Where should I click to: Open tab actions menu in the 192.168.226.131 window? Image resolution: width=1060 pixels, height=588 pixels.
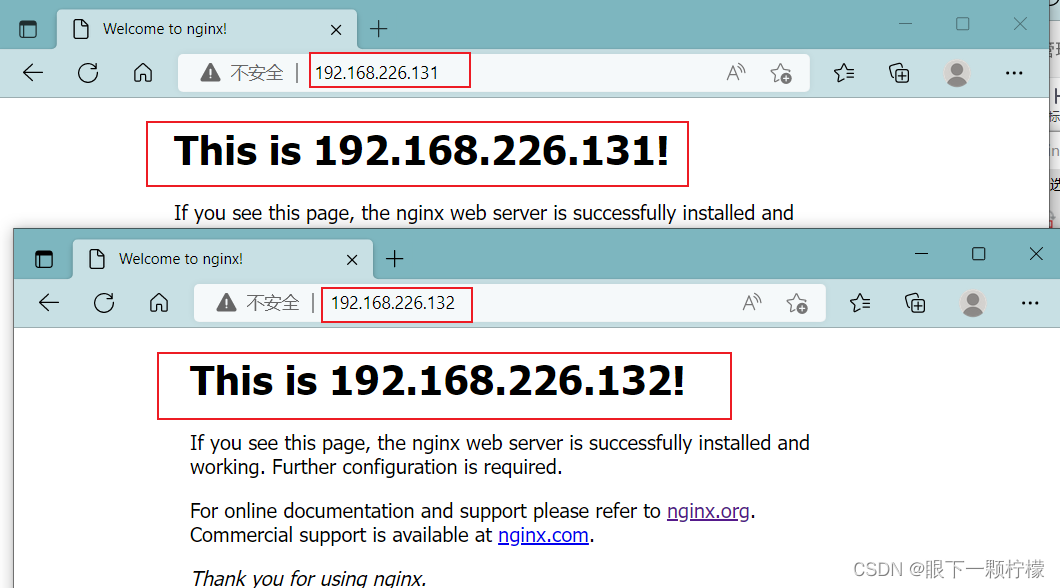(x=28, y=29)
